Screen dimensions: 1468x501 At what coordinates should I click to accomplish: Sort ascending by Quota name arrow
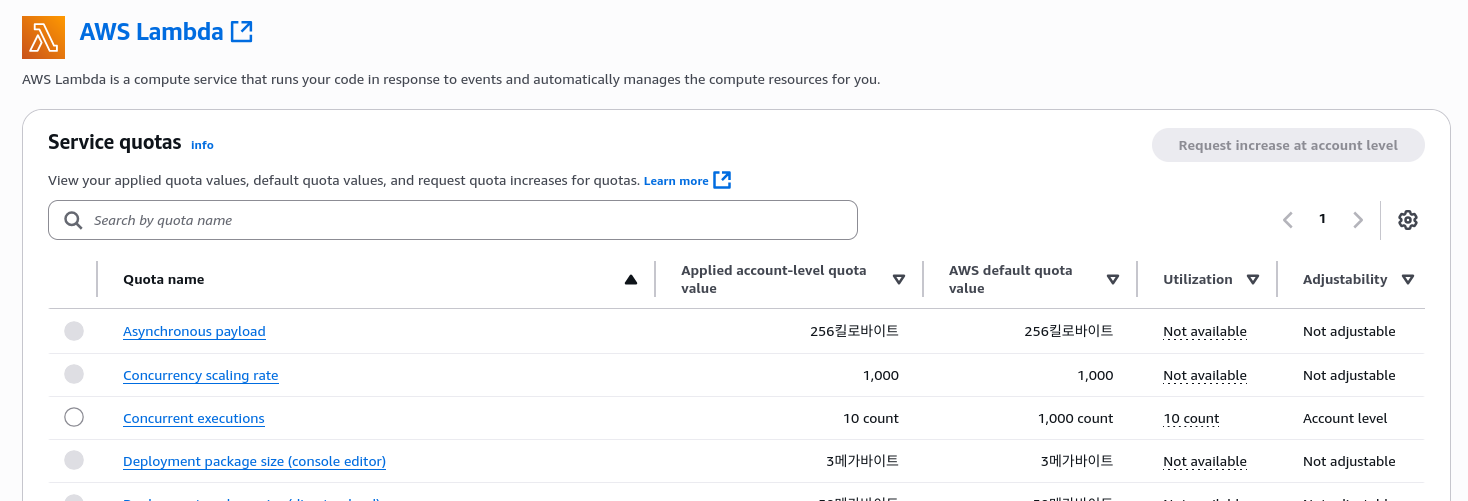pos(631,280)
